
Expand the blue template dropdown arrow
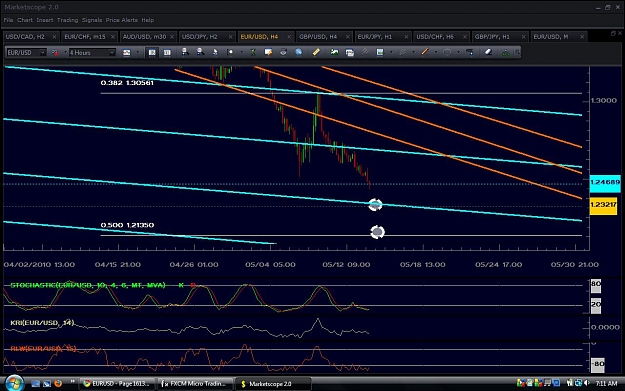click(391, 52)
